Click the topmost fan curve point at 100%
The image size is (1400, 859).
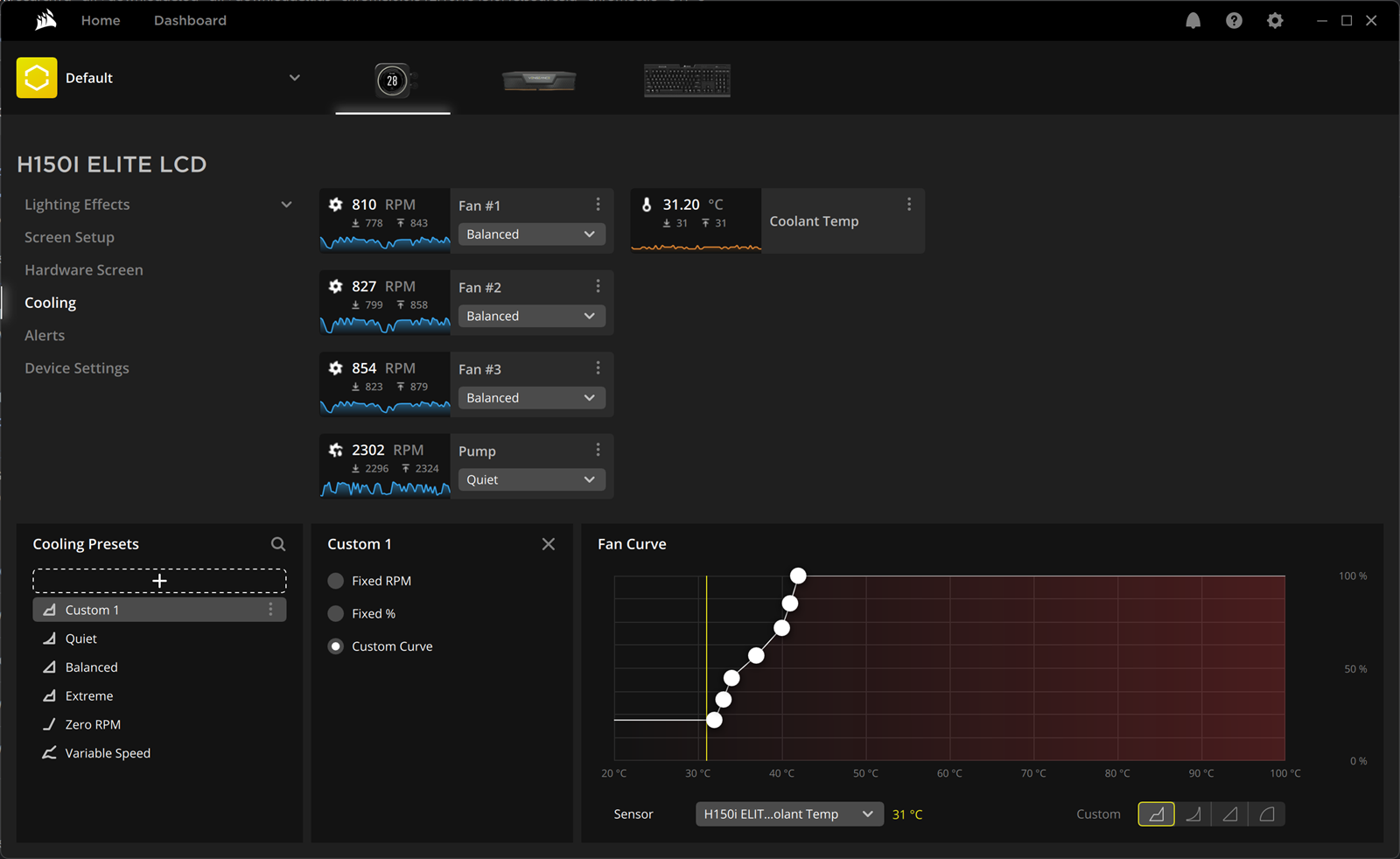(798, 576)
